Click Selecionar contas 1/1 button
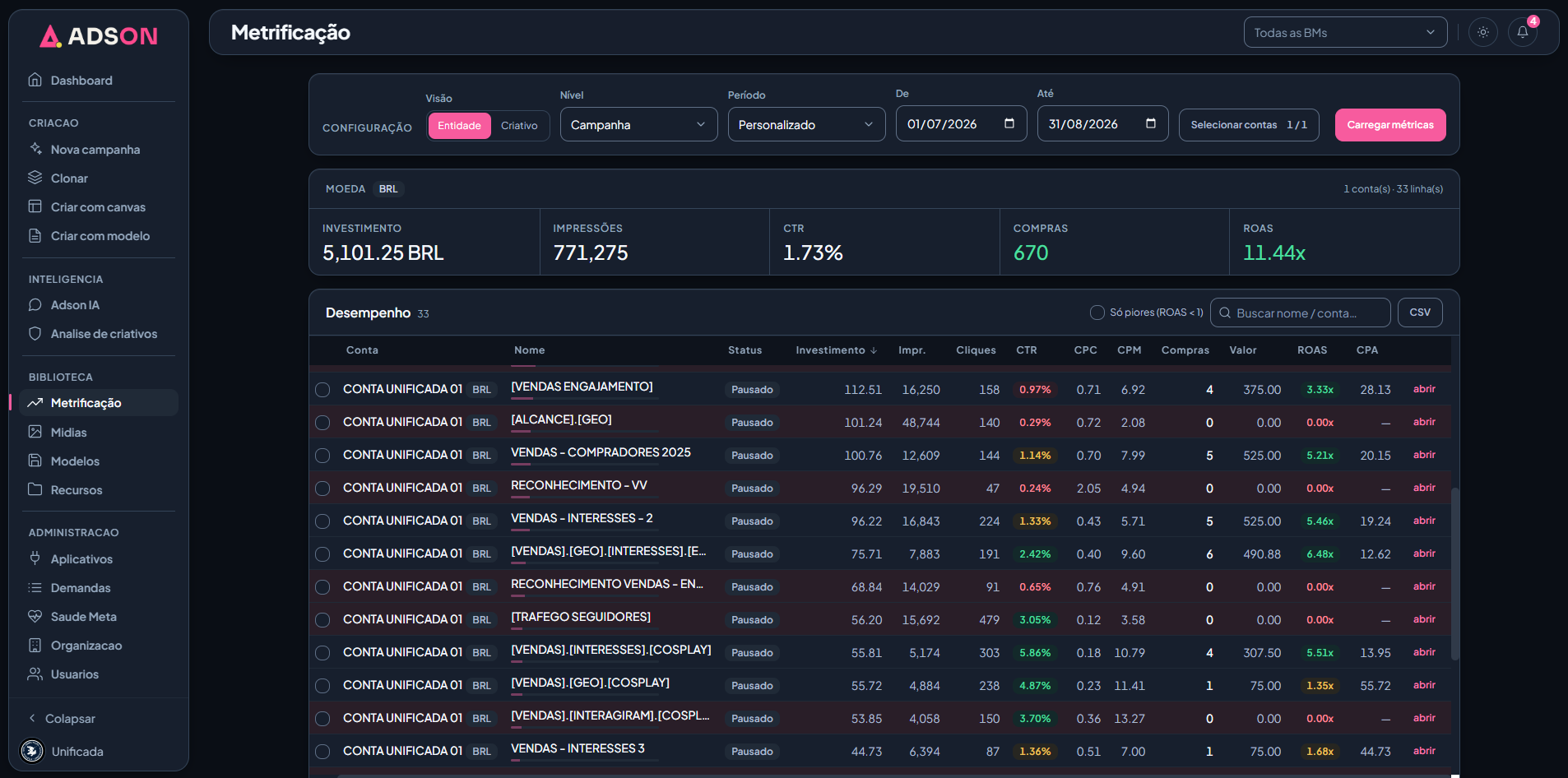The height and width of the screenshot is (778, 1568). [x=1249, y=125]
